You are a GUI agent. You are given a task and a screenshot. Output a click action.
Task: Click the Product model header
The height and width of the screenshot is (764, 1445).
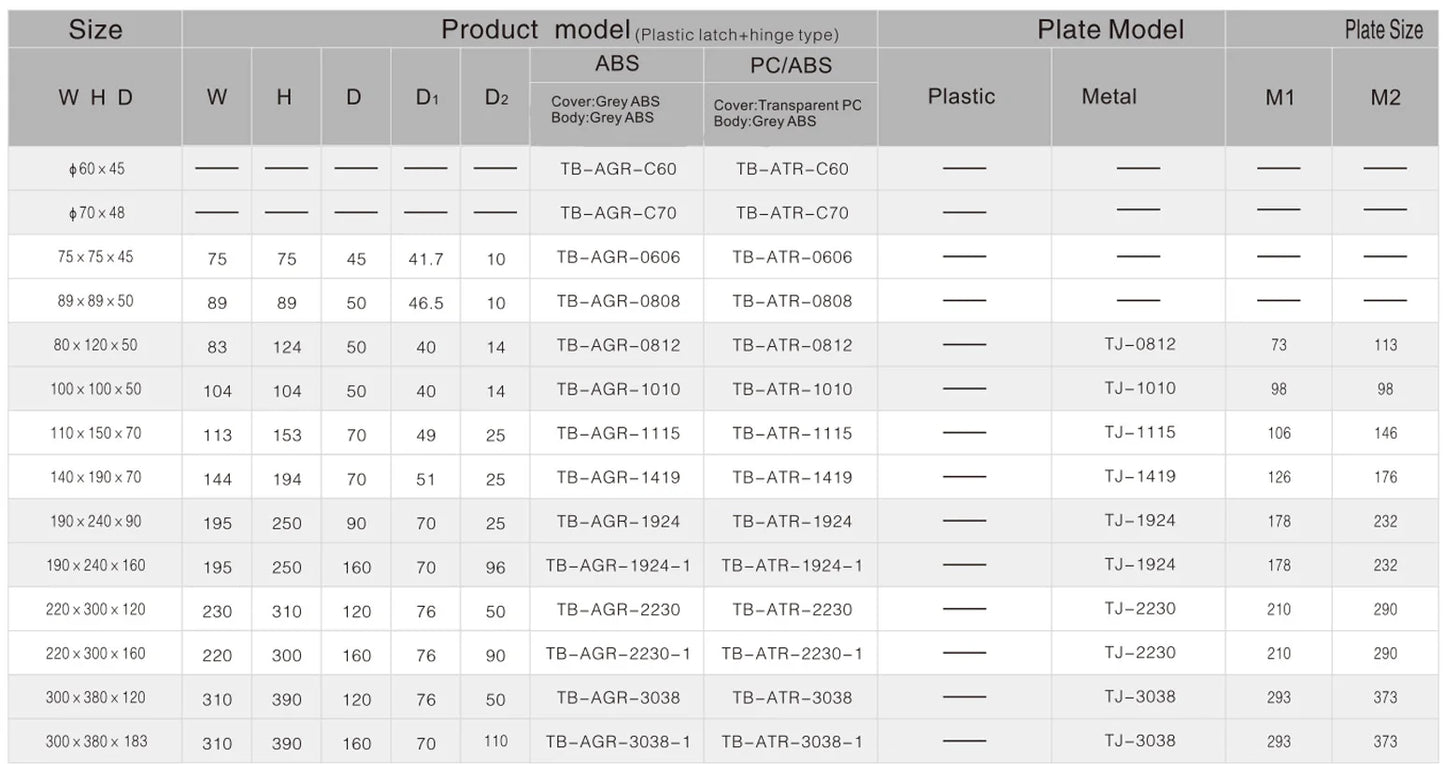pos(535,29)
